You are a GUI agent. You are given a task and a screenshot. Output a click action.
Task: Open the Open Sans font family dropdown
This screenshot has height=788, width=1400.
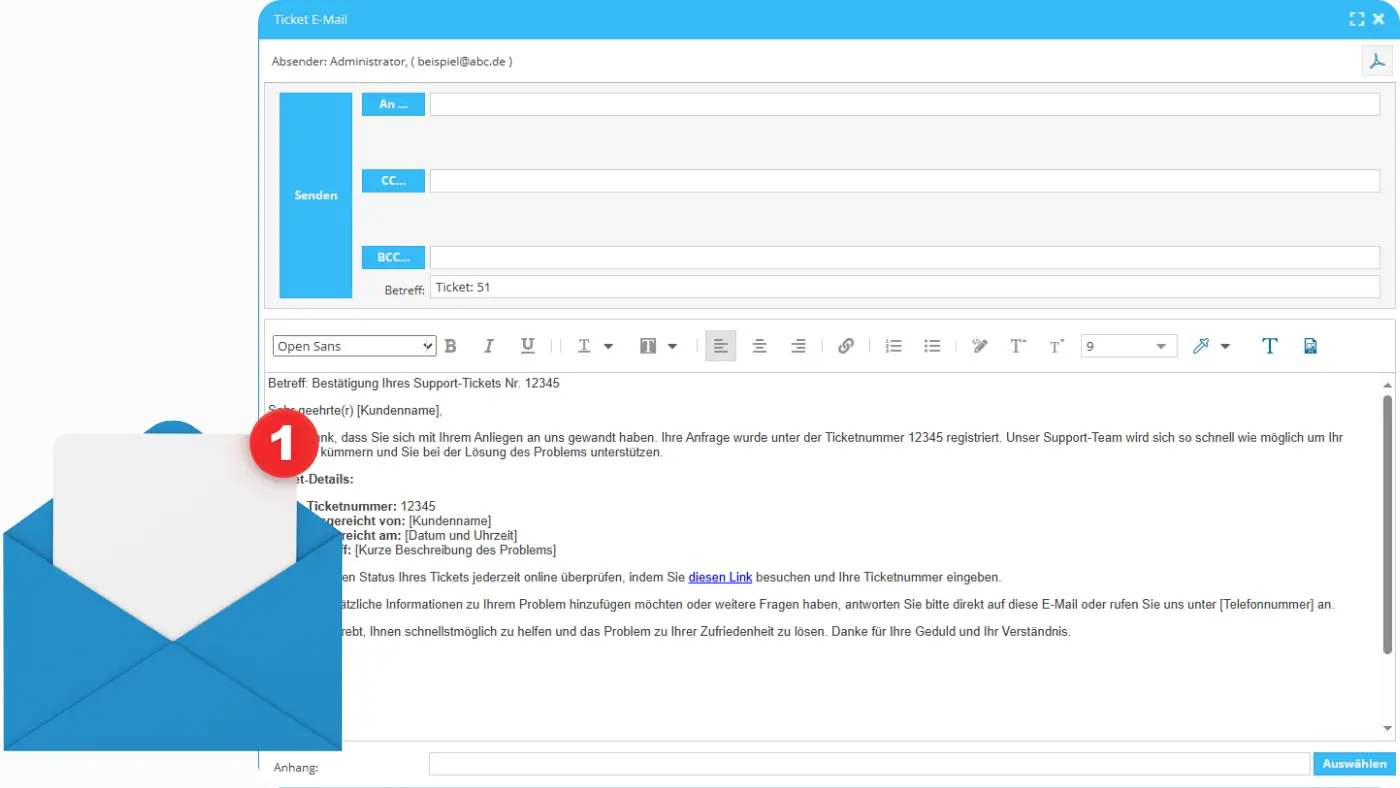tap(354, 345)
